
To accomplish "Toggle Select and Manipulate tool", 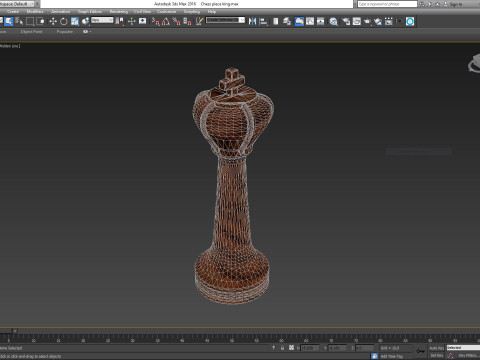I will [131, 21].
